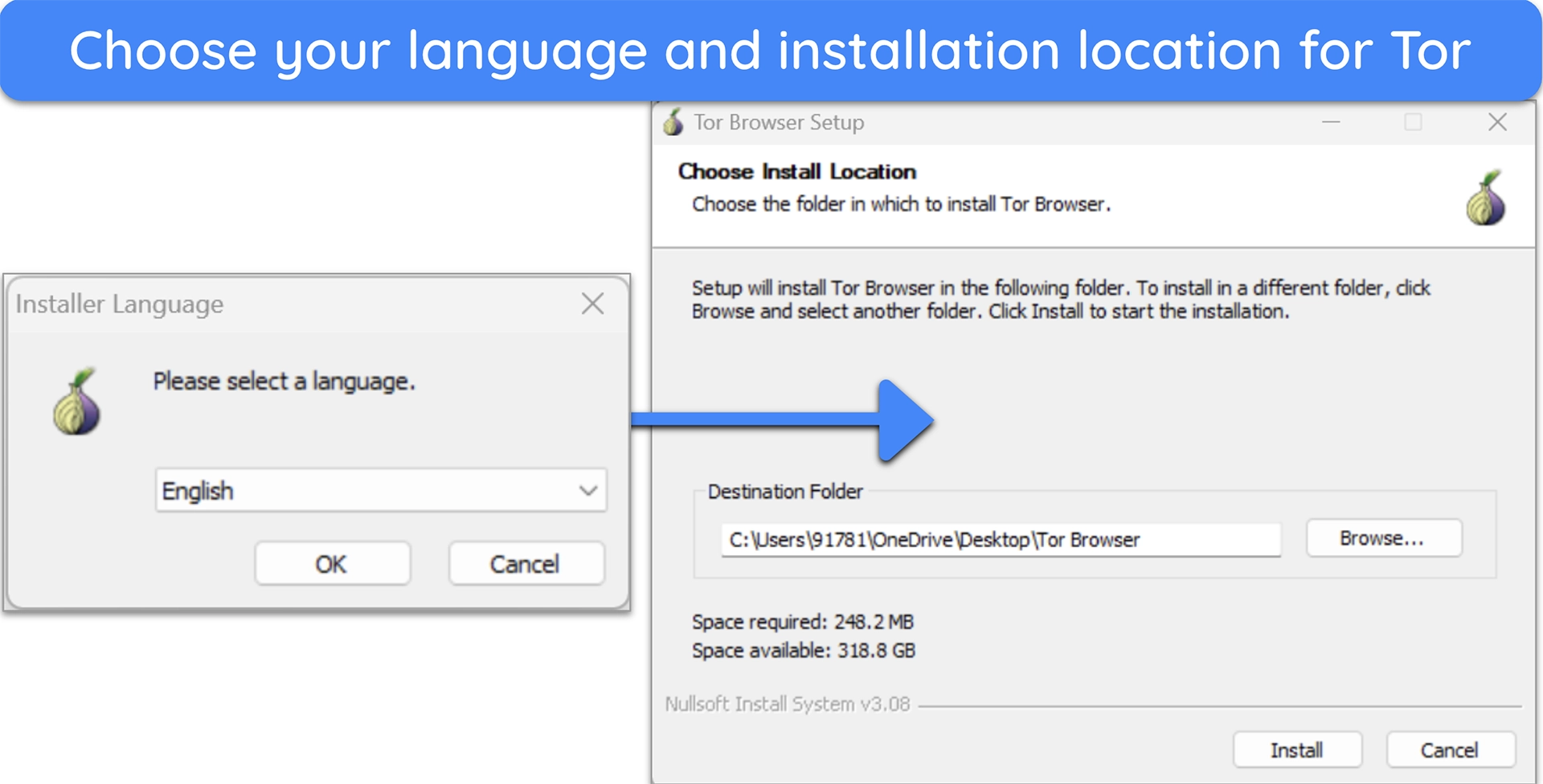Click the 'Choose Install Location' heading
Image resolution: width=1543 pixels, height=784 pixels.
(x=796, y=171)
